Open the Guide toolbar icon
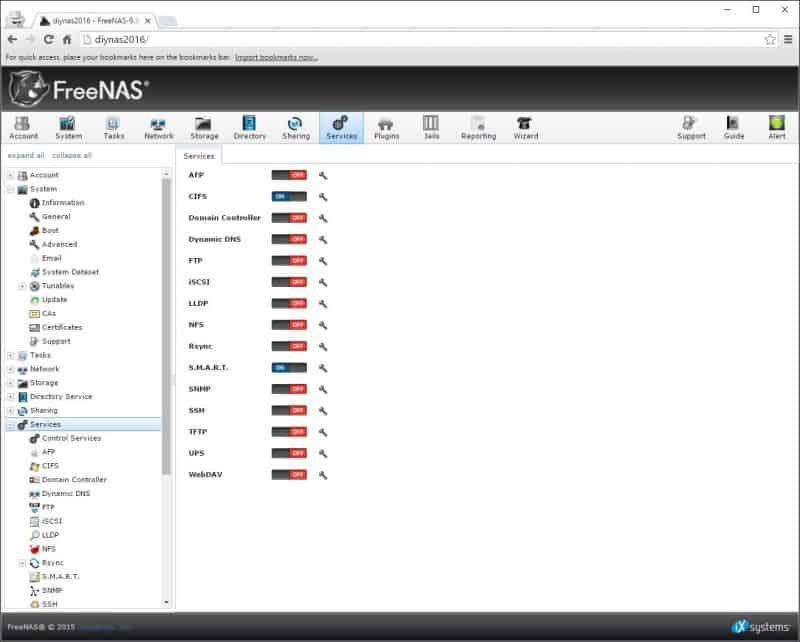The image size is (800, 642). [734, 128]
